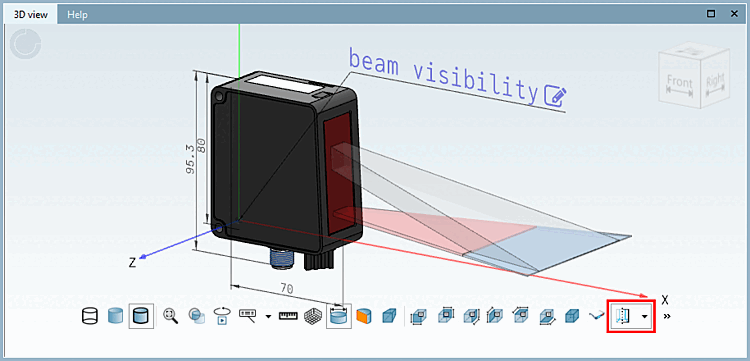Image resolution: width=750 pixels, height=361 pixels.
Task: Select fourth cube view icon in the row
Action: click(494, 316)
